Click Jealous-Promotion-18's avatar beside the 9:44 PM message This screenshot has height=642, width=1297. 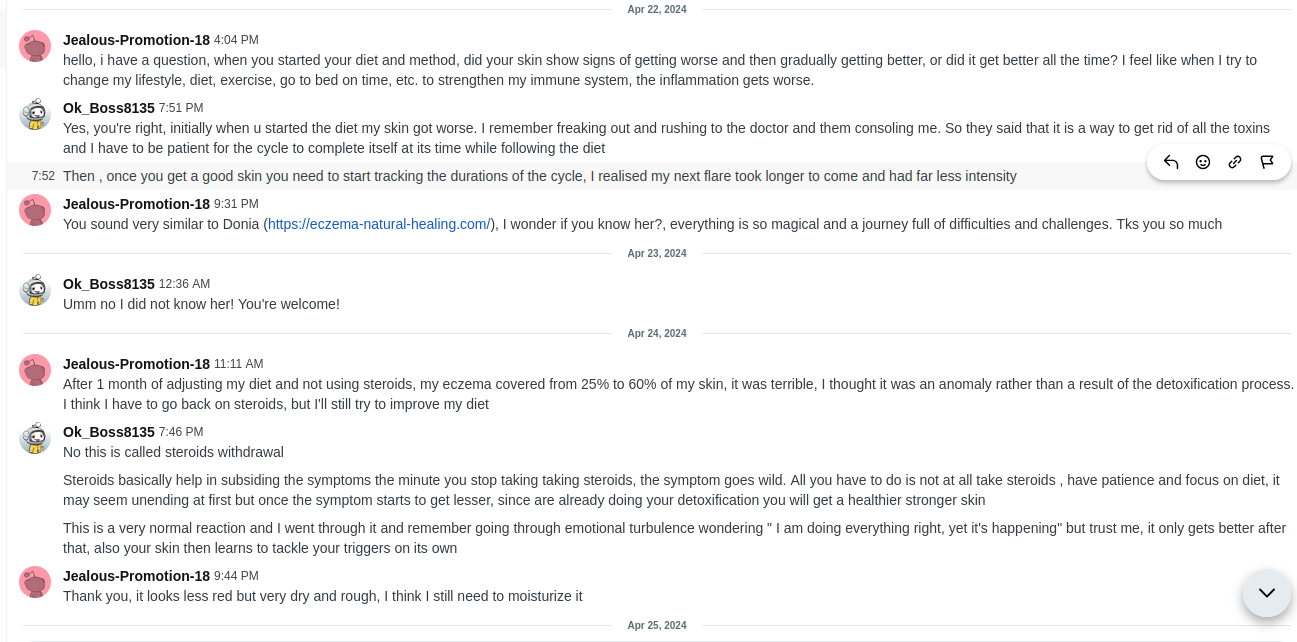point(35,582)
